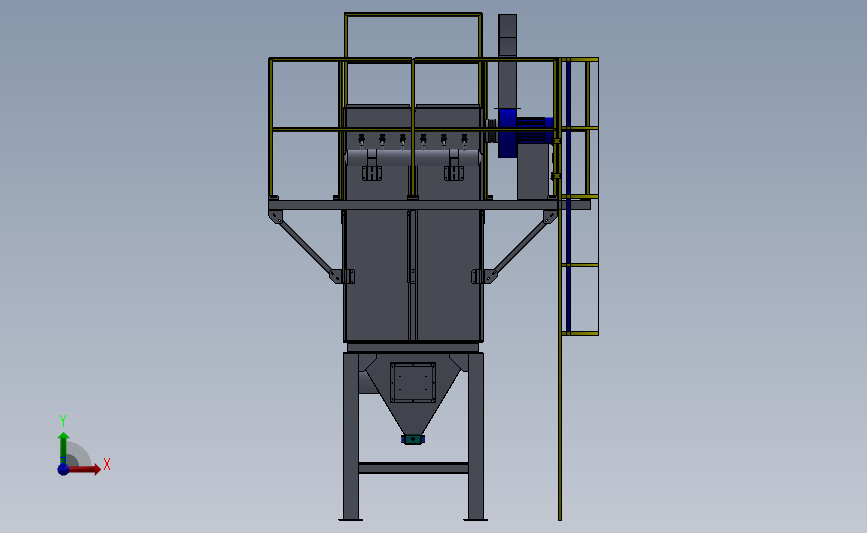Select the teal discharge valve under the hopper
This screenshot has height=533, width=867.
pyautogui.click(x=412, y=440)
